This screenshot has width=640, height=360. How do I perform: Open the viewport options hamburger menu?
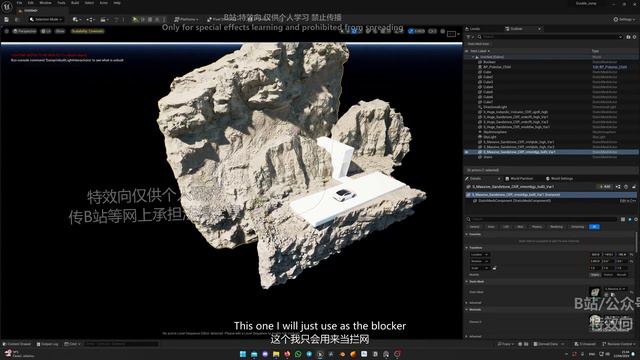coord(7,31)
